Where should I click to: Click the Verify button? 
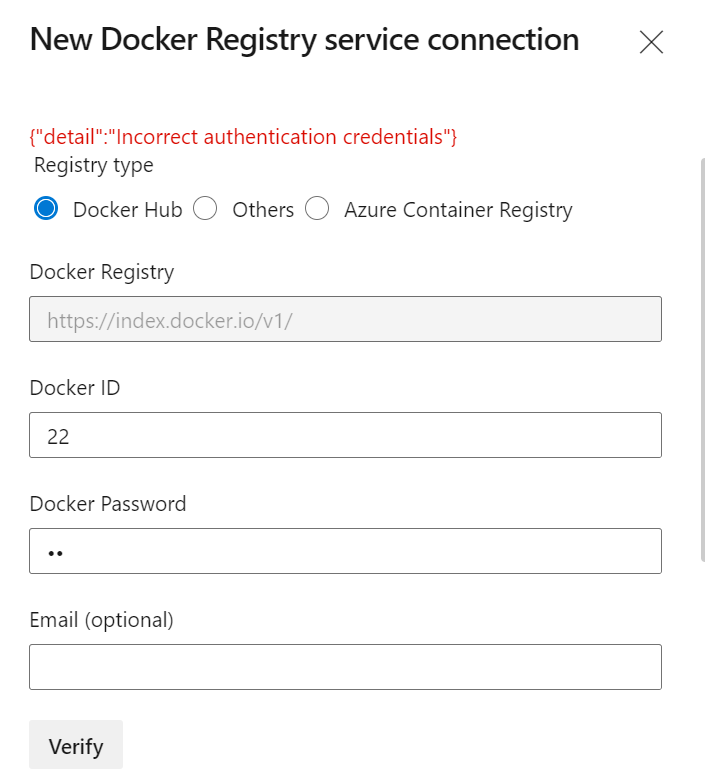pyautogui.click(x=76, y=745)
